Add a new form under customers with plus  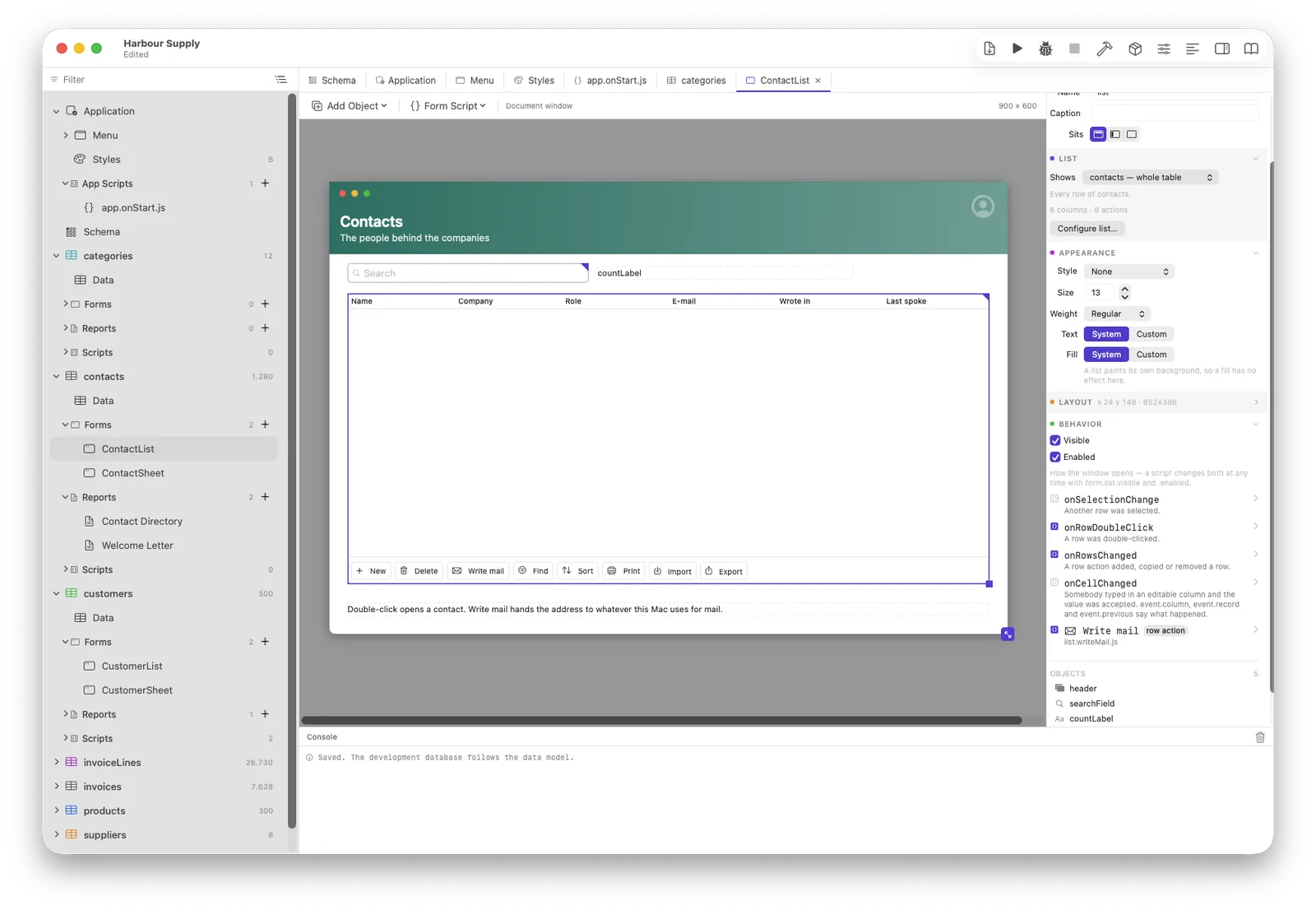(x=265, y=642)
